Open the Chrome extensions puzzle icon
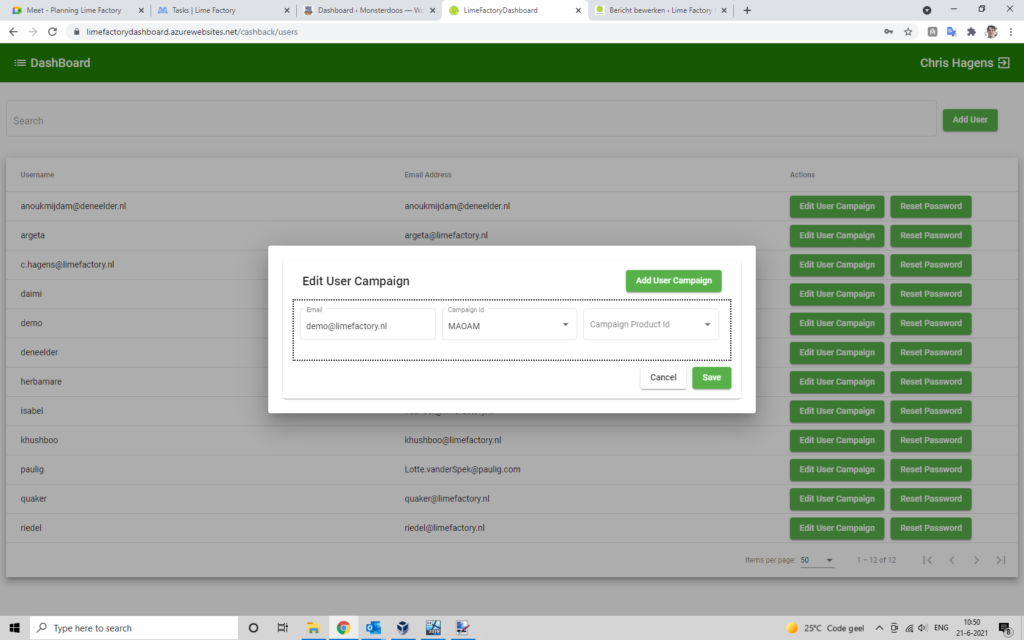This screenshot has height=640, width=1024. tap(970, 32)
